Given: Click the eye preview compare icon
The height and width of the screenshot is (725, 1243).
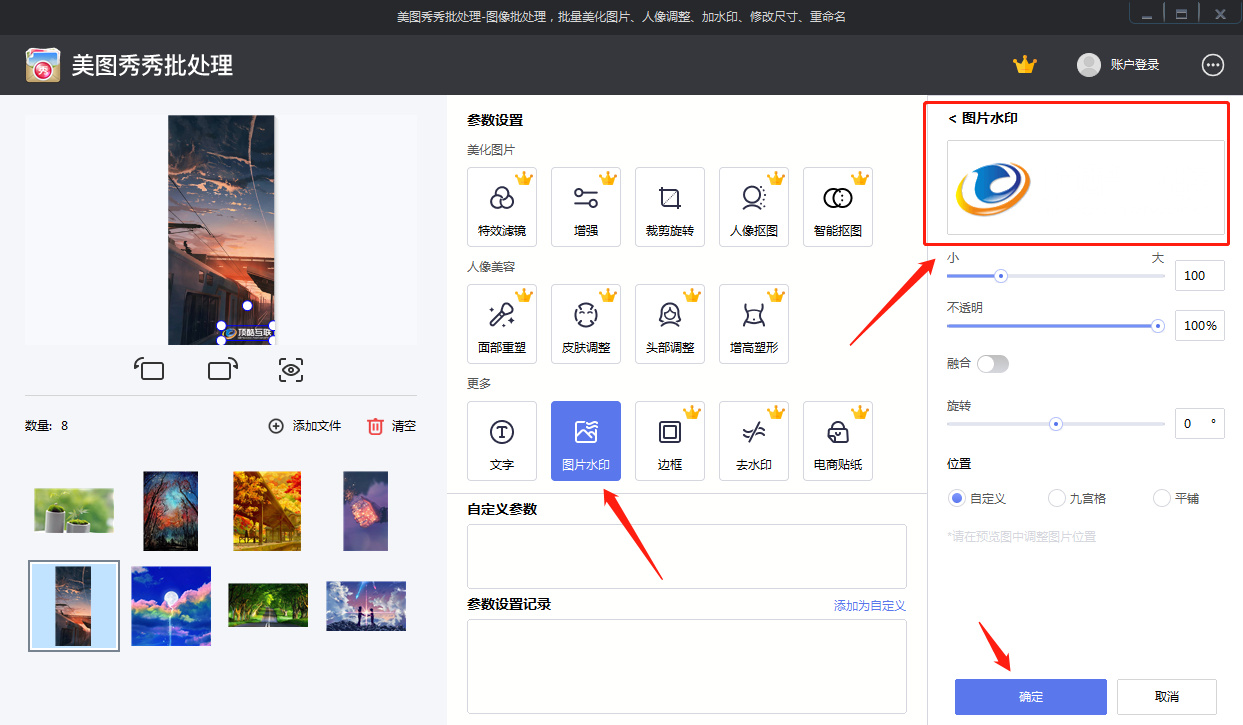Looking at the screenshot, I should (291, 370).
